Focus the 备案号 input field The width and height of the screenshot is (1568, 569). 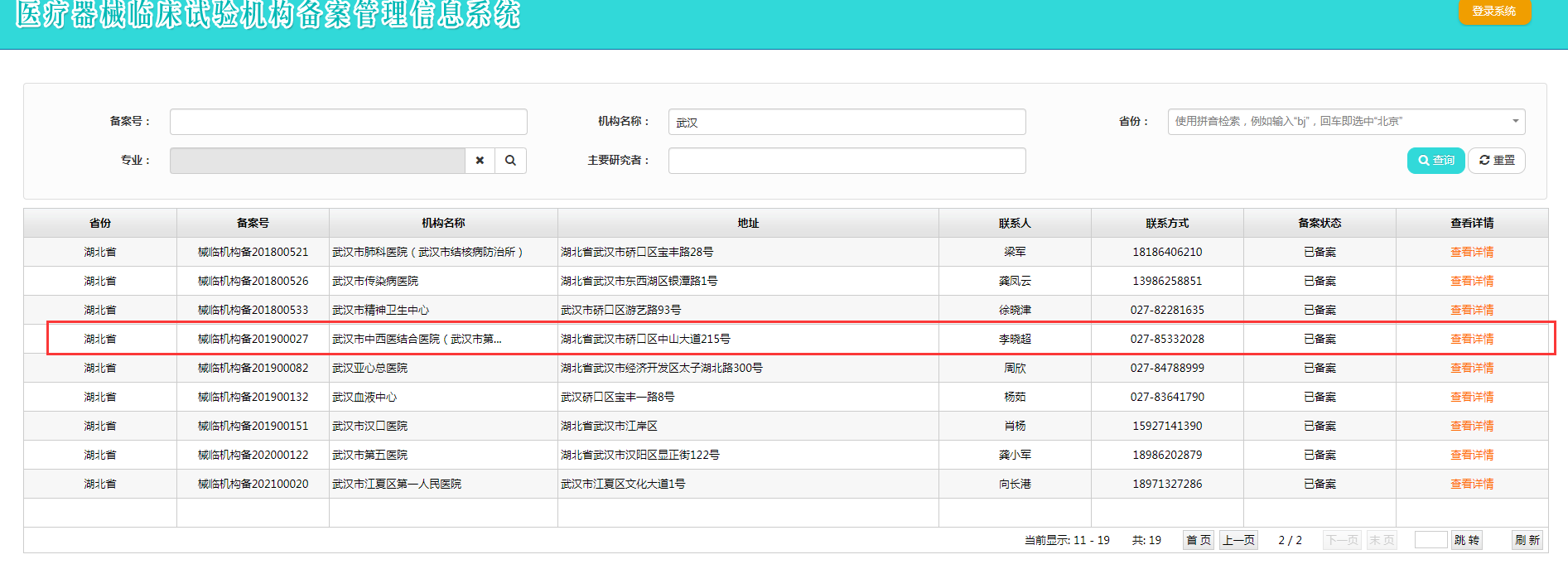click(x=348, y=122)
